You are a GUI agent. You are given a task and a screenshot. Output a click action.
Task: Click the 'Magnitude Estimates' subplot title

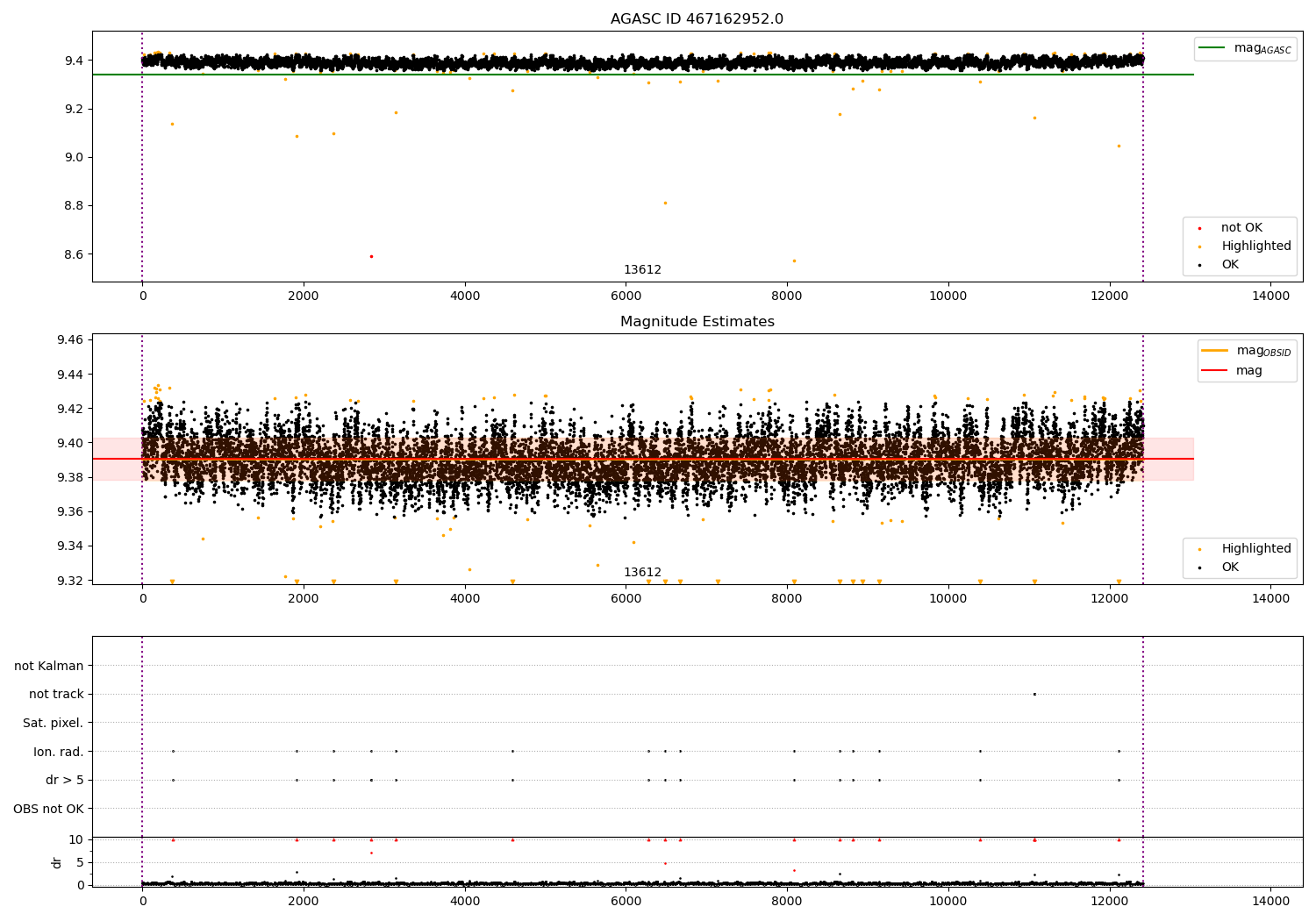(697, 322)
